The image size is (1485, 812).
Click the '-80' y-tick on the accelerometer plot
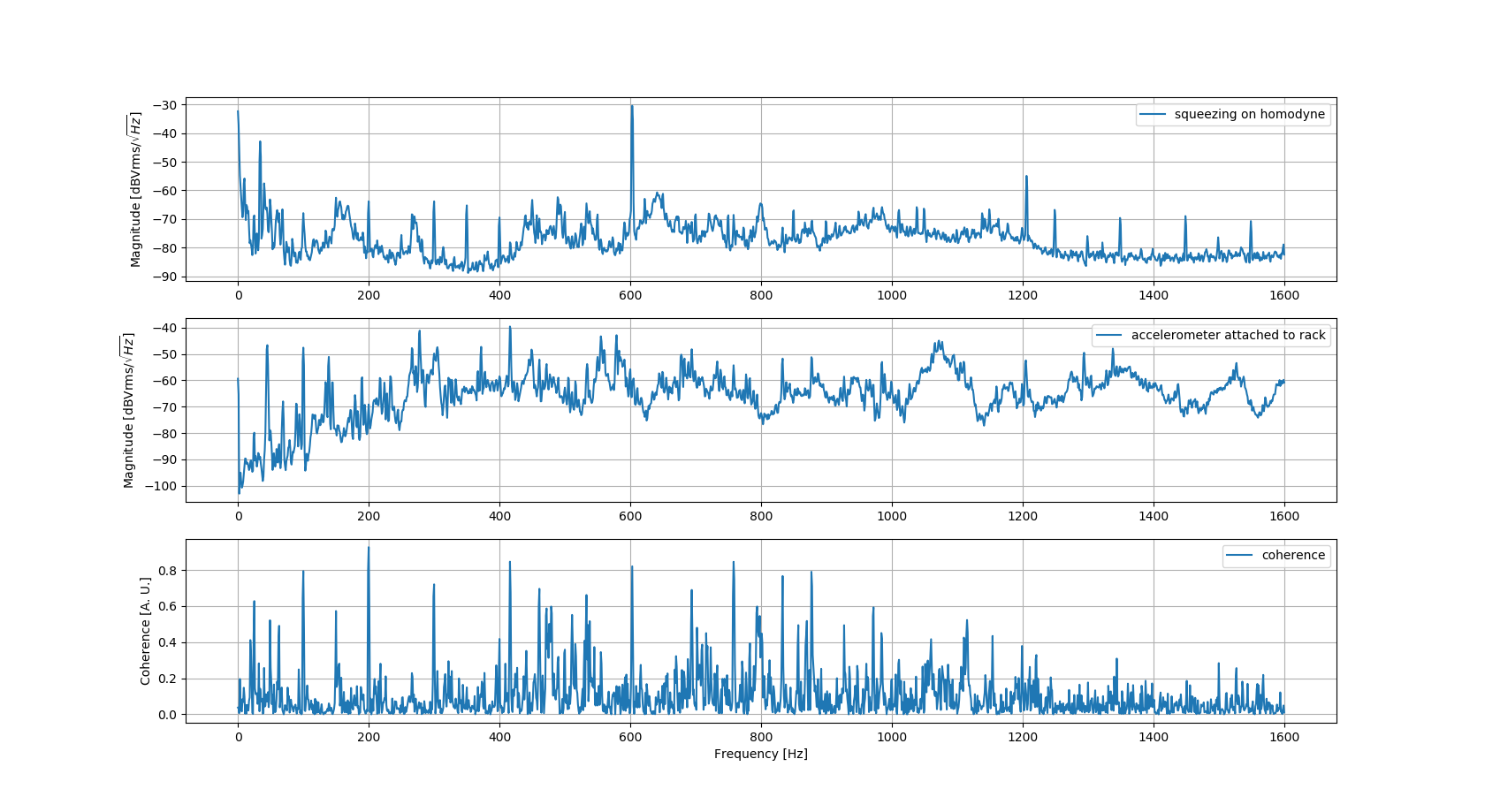pyautogui.click(x=165, y=434)
